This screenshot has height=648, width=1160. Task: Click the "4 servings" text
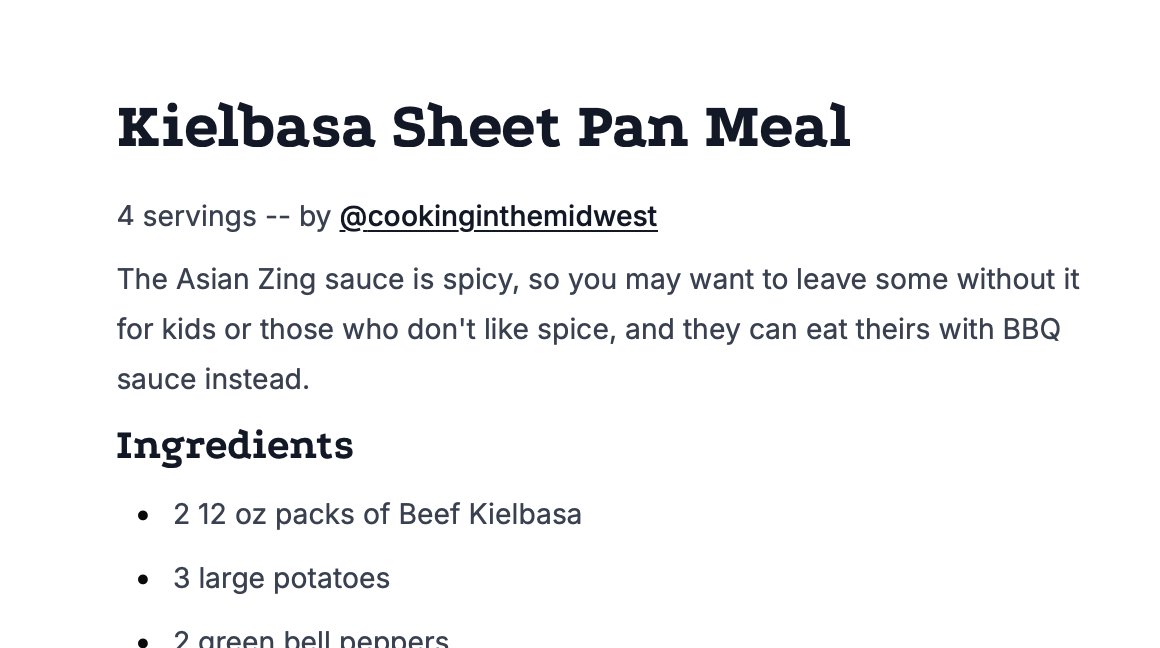tap(187, 216)
